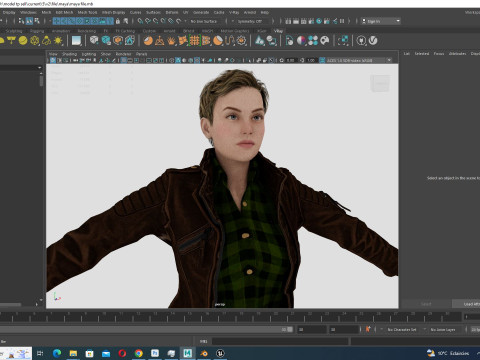This screenshot has width=480, height=360.
Task: Open Google Chrome from the taskbar
Action: click(139, 353)
